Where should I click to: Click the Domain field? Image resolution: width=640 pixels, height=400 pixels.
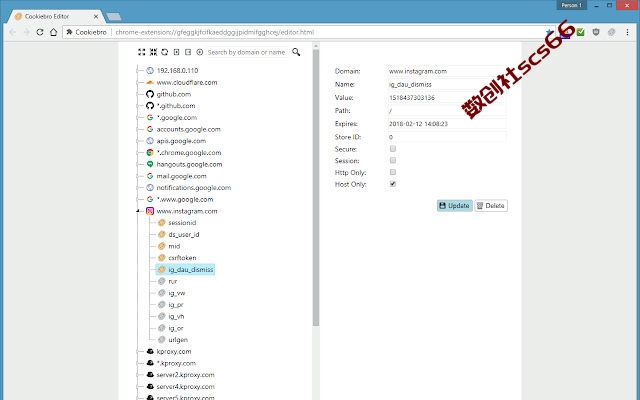(447, 71)
